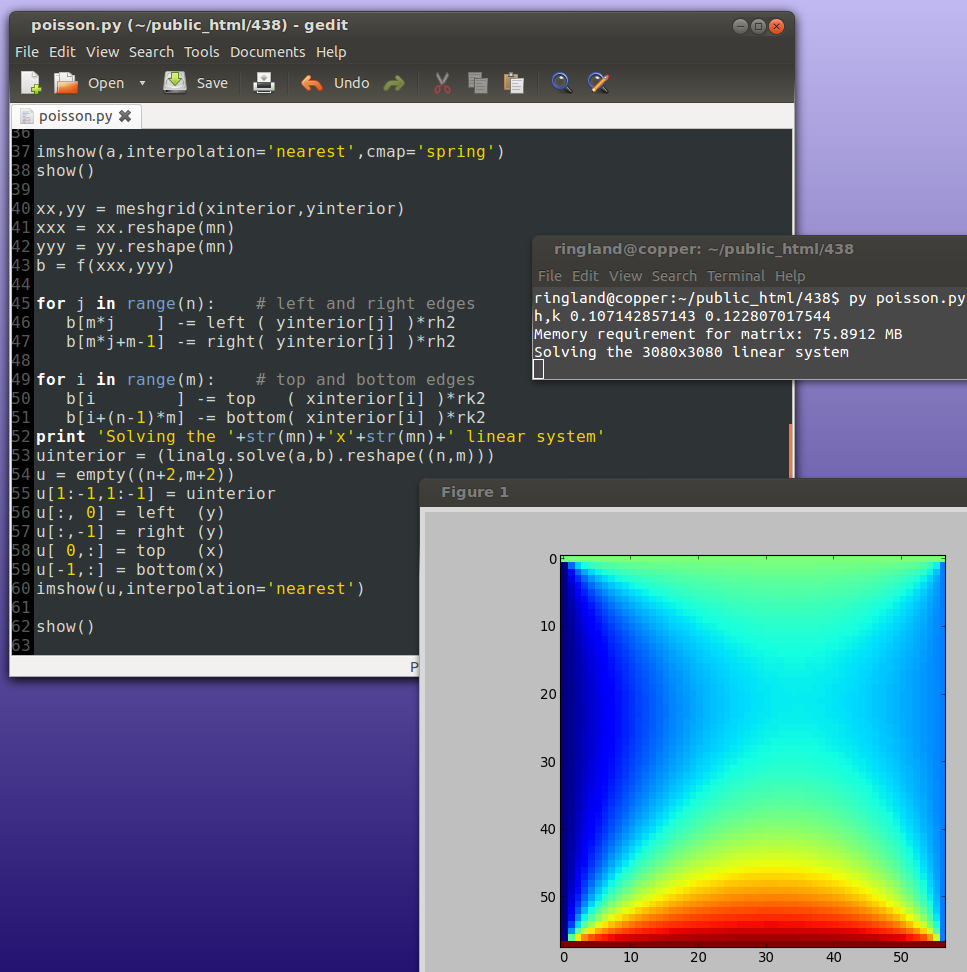Open Find with the magnifier icon
Viewport: 967px width, 972px height.
pos(562,82)
